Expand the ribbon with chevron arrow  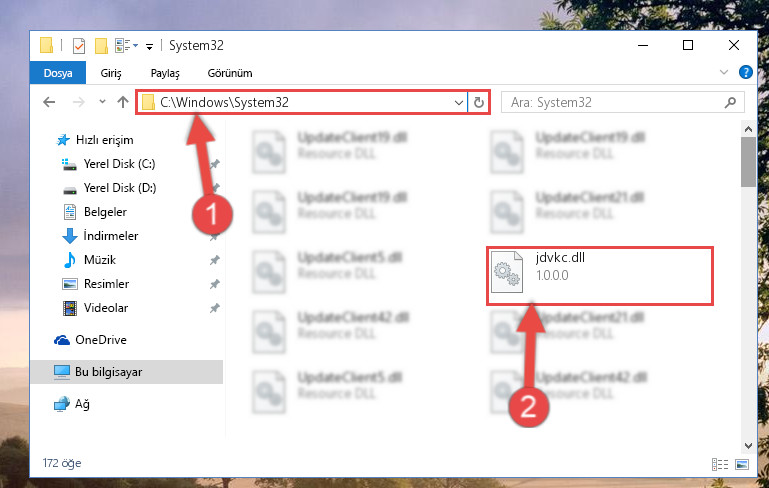click(x=723, y=73)
